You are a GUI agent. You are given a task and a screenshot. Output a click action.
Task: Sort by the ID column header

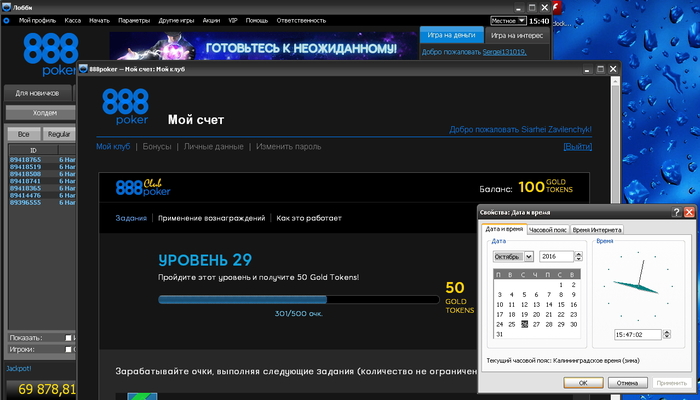coord(33,150)
